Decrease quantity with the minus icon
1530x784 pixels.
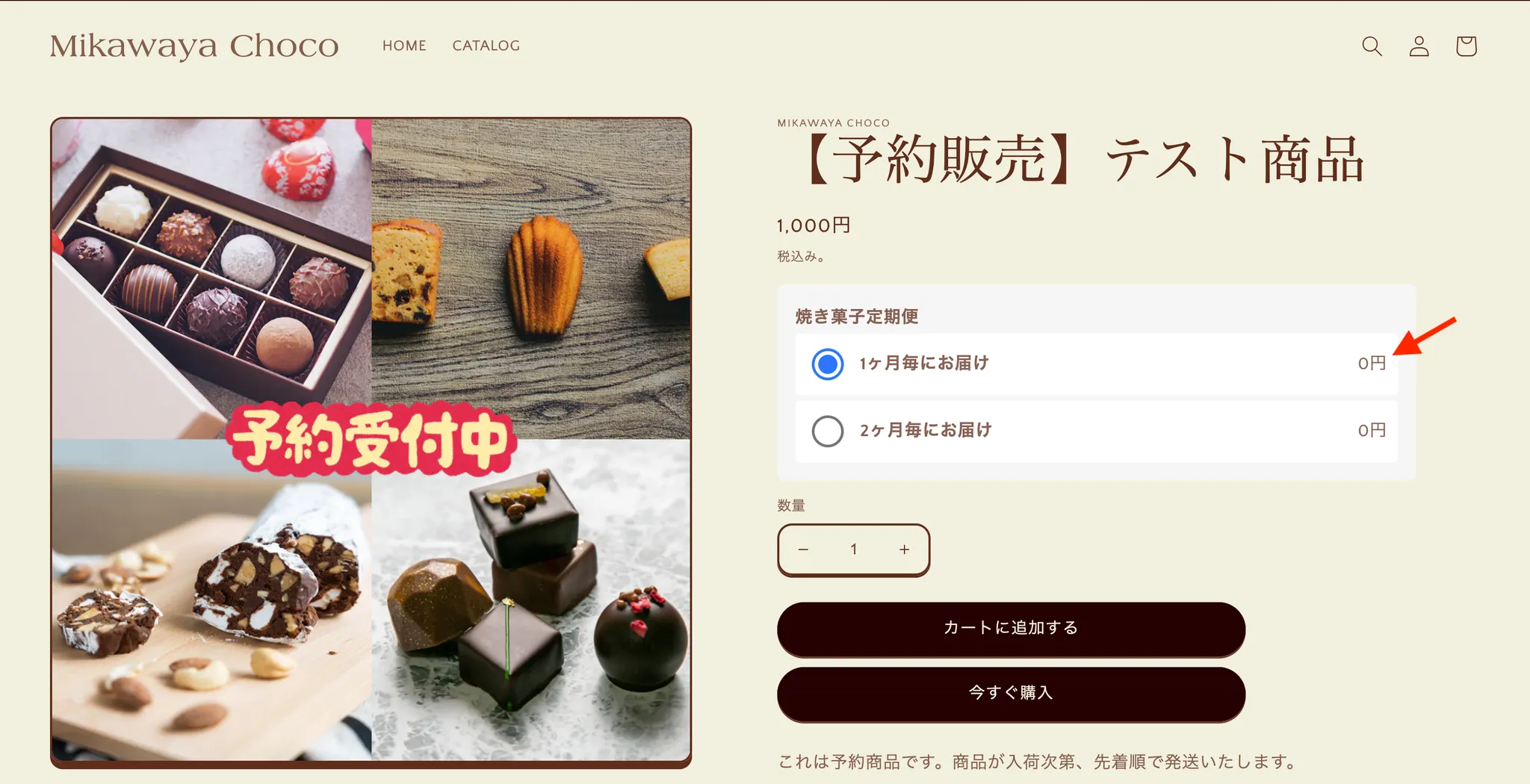(x=803, y=550)
